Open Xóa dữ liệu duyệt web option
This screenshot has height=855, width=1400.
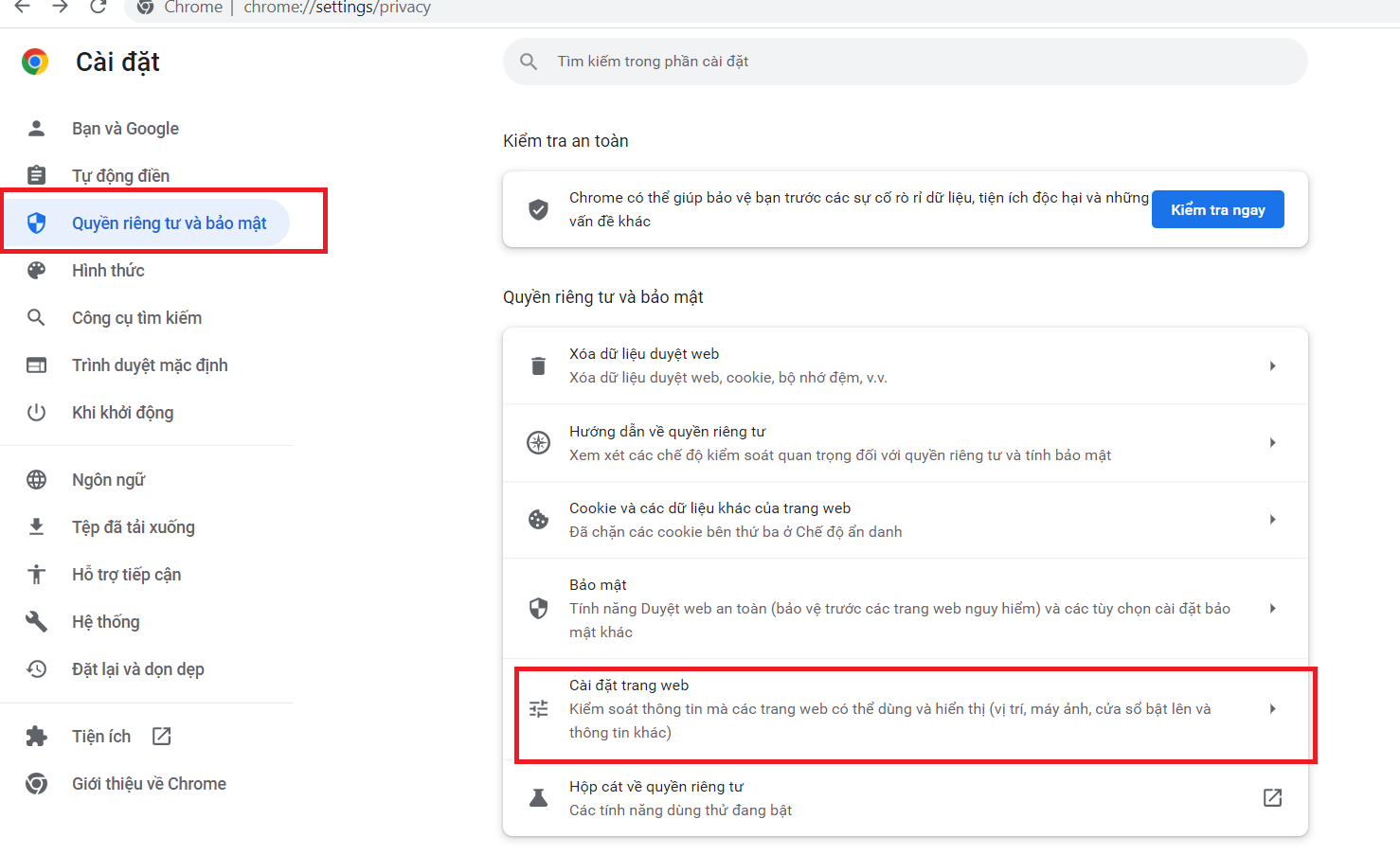(x=905, y=365)
